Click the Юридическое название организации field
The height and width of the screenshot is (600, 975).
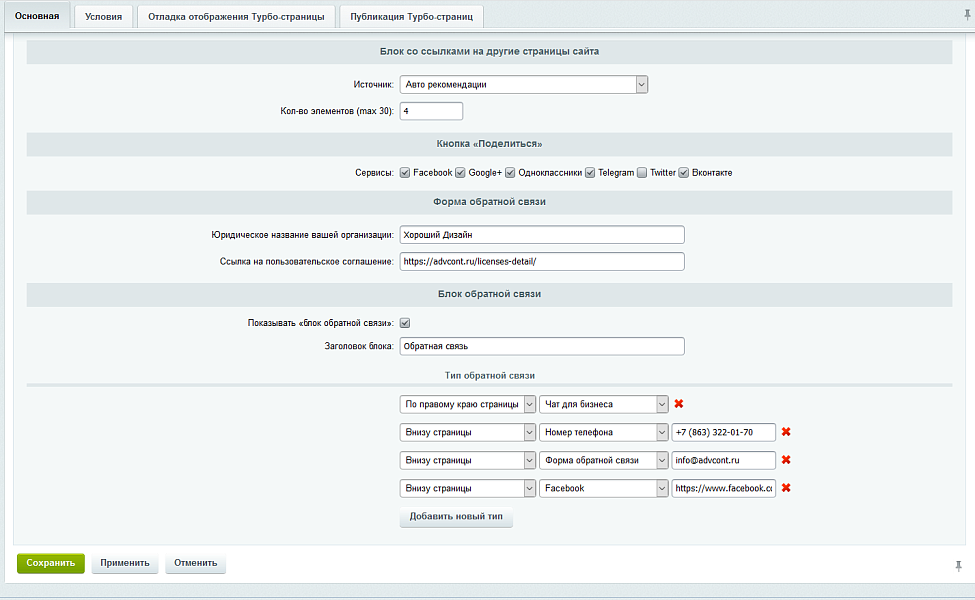(x=542, y=235)
